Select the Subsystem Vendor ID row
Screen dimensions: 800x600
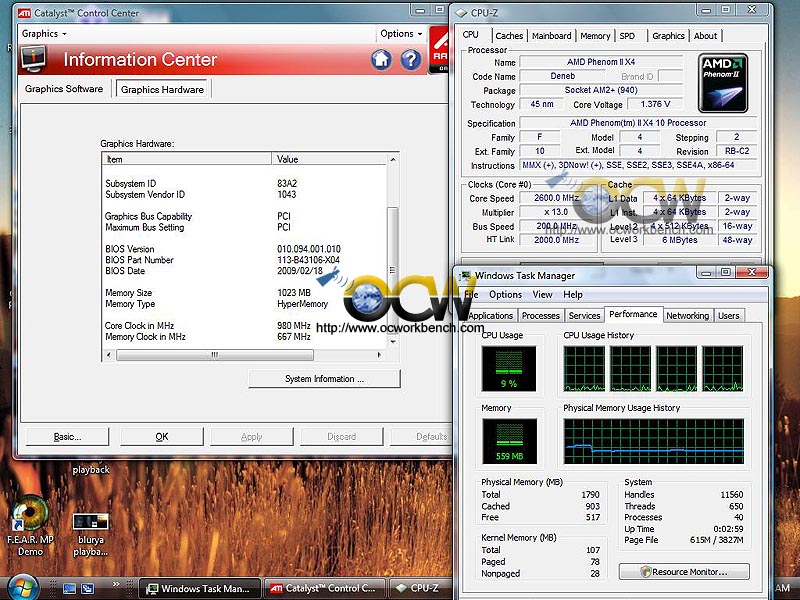(245, 194)
